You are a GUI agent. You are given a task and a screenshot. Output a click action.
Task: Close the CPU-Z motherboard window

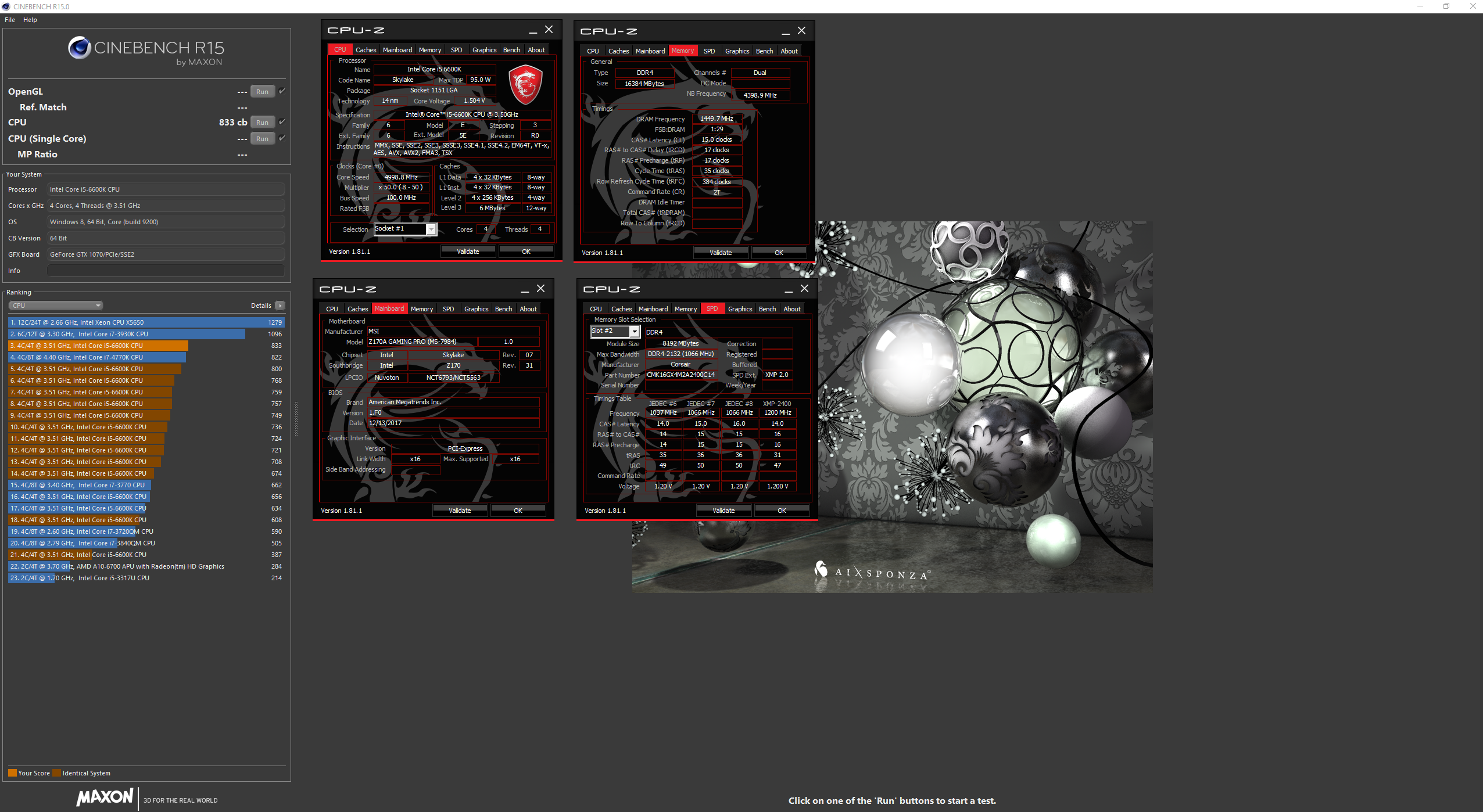pos(540,289)
